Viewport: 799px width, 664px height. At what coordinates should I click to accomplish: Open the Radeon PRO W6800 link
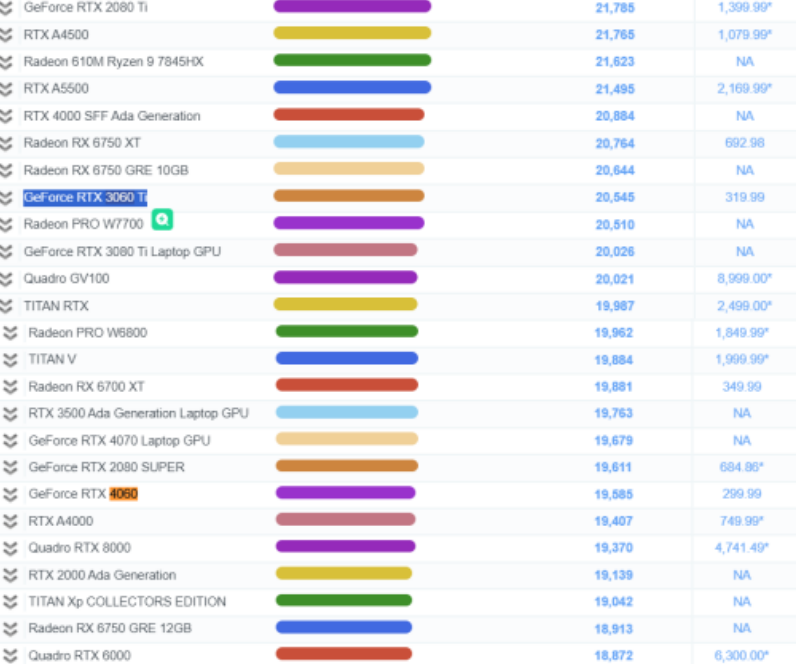click(x=88, y=333)
